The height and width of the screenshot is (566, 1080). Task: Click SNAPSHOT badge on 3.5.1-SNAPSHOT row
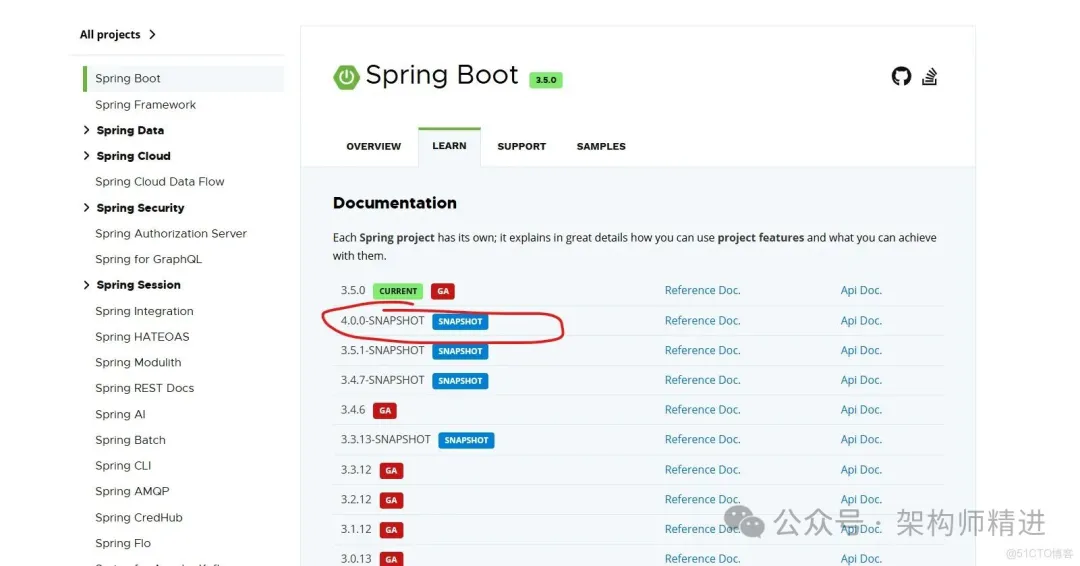pyautogui.click(x=460, y=351)
